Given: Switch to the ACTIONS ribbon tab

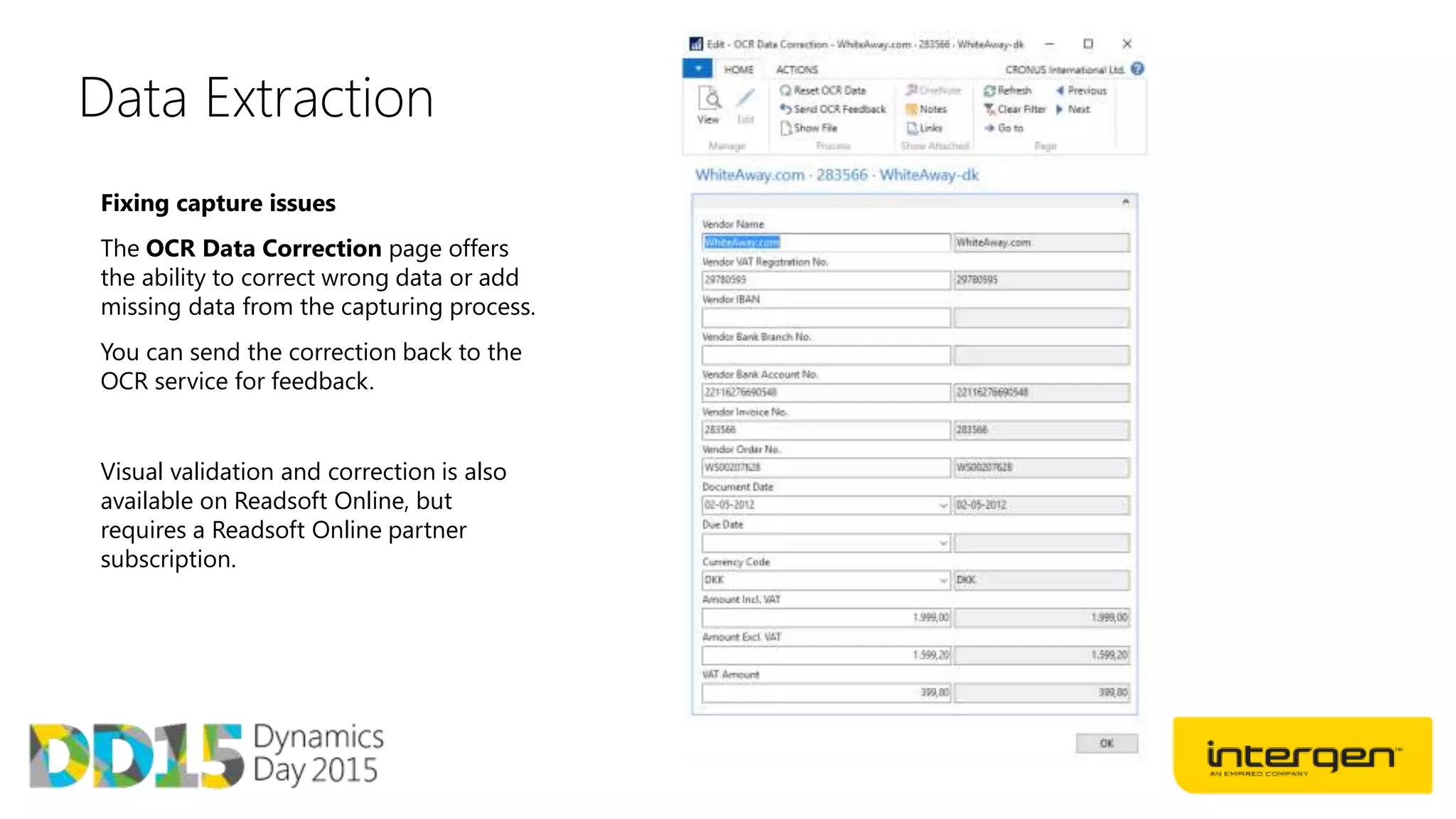Looking at the screenshot, I should coord(797,69).
